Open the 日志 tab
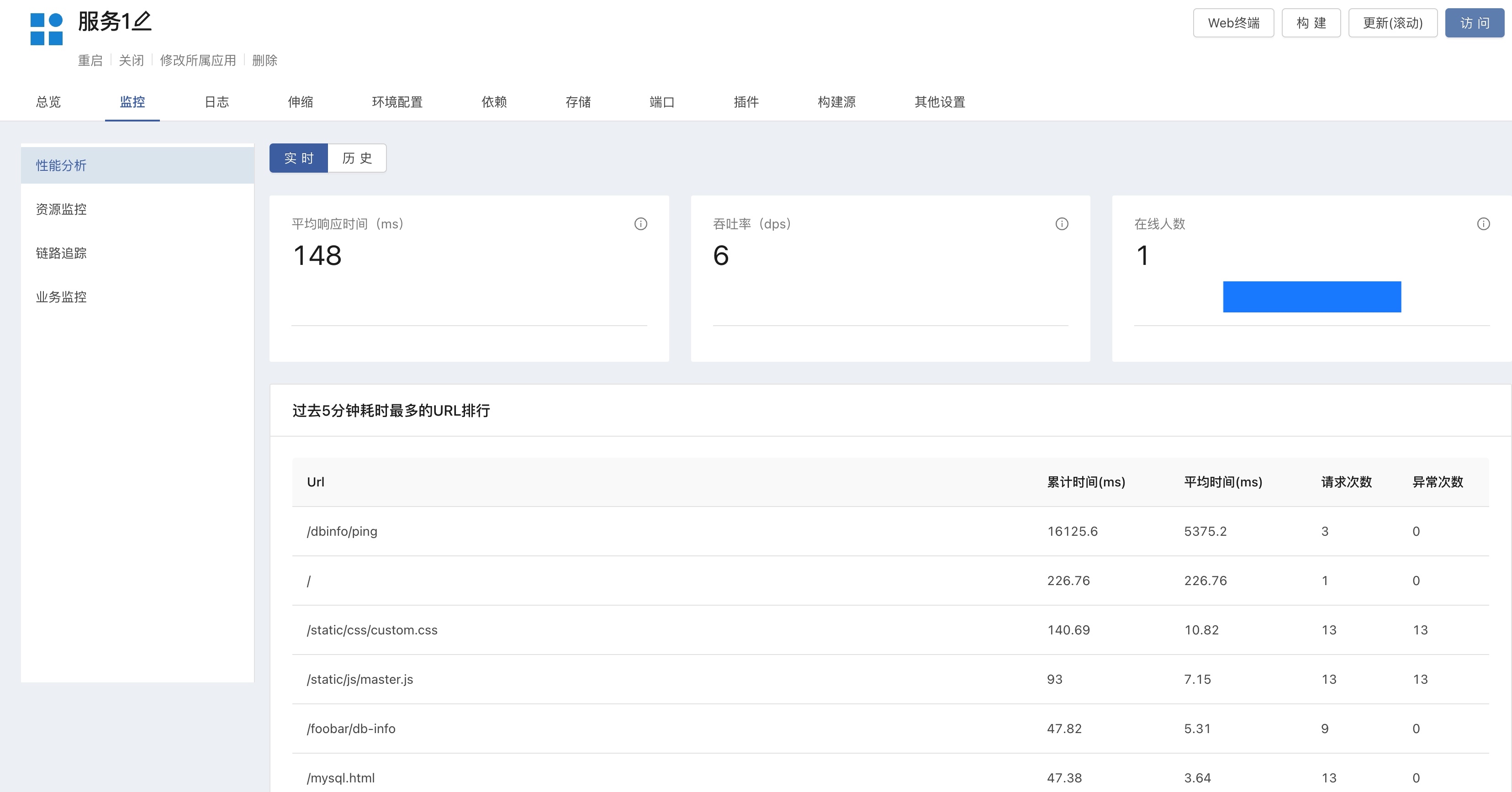 pos(217,102)
